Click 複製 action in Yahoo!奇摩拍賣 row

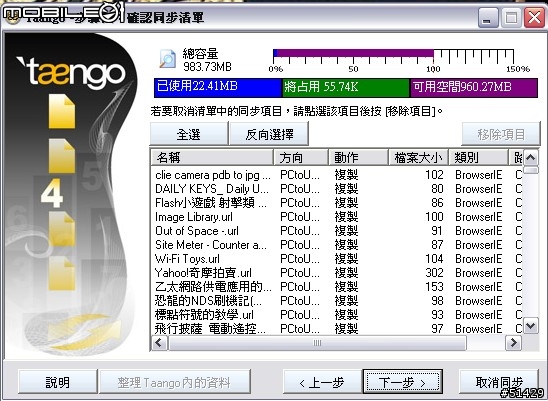(x=346, y=273)
